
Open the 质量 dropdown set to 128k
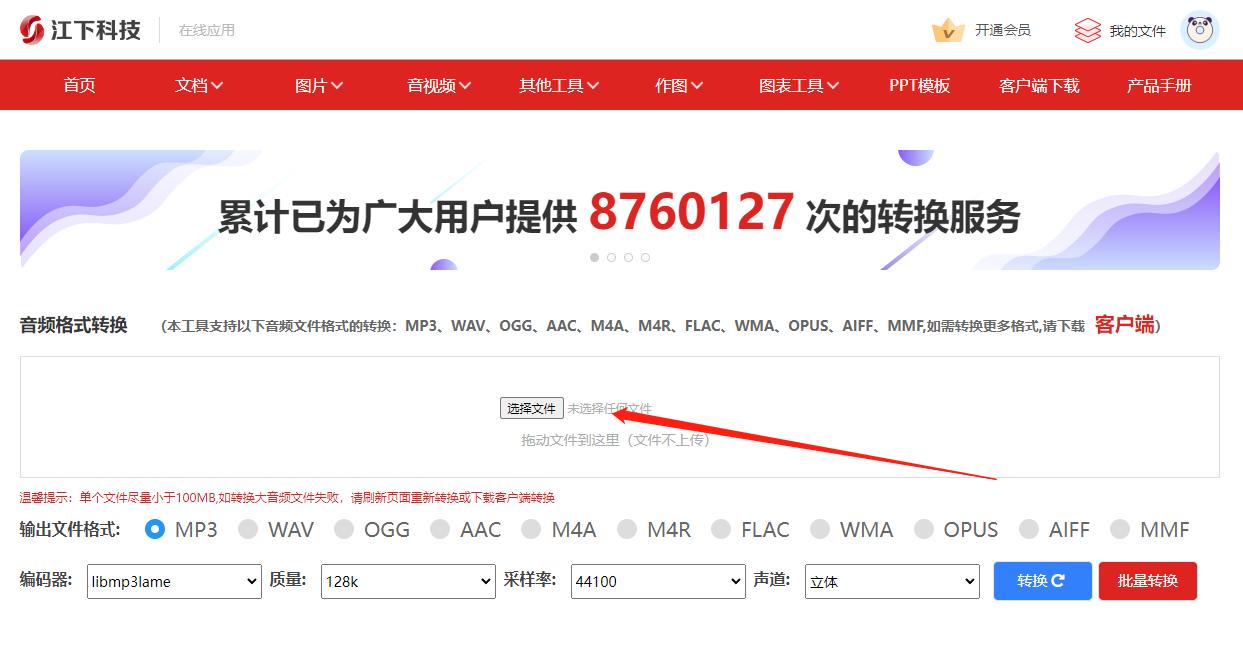(x=407, y=581)
